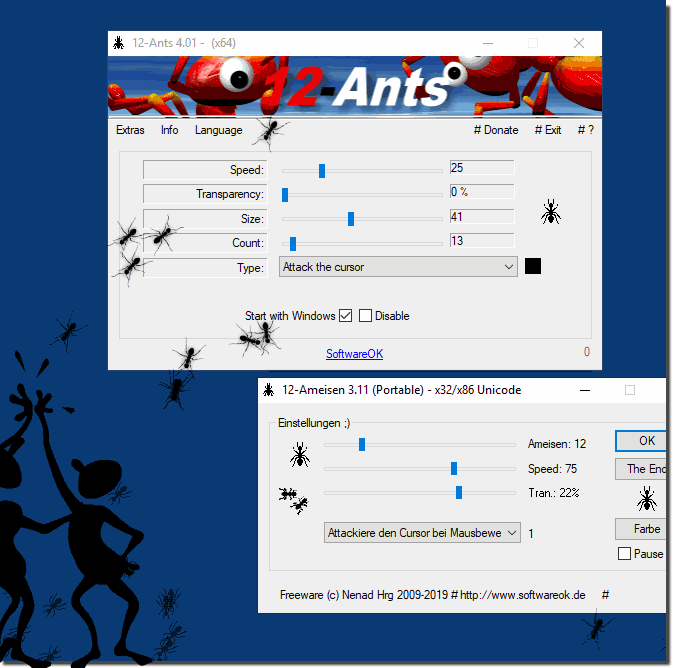The height and width of the screenshot is (668, 673).
Task: Toggle the Start with Windows checkbox
Action: point(346,316)
